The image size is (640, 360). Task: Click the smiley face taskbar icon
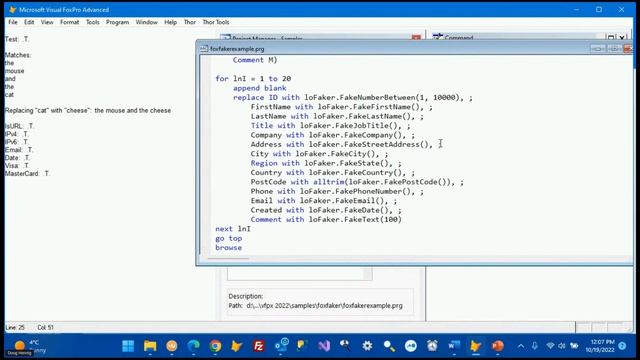point(172,346)
